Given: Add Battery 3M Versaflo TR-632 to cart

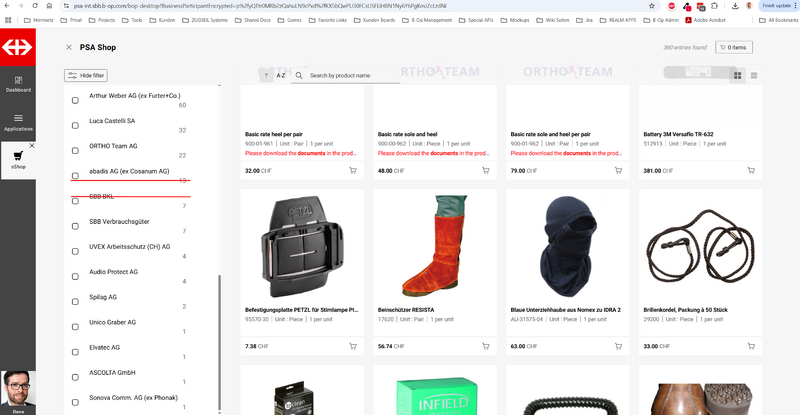Looking at the screenshot, I should coord(751,170).
